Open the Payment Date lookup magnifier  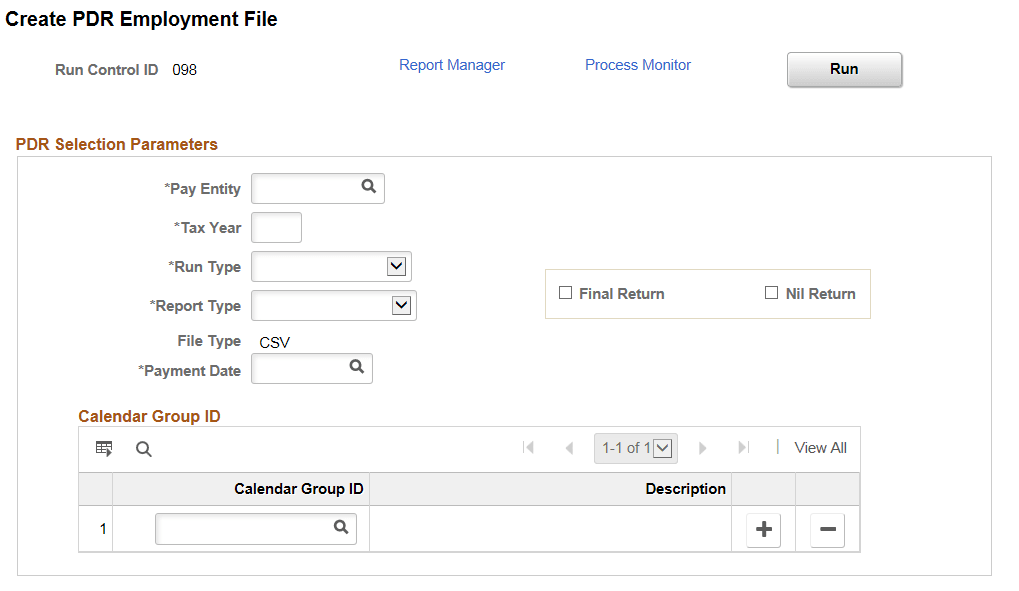(357, 368)
